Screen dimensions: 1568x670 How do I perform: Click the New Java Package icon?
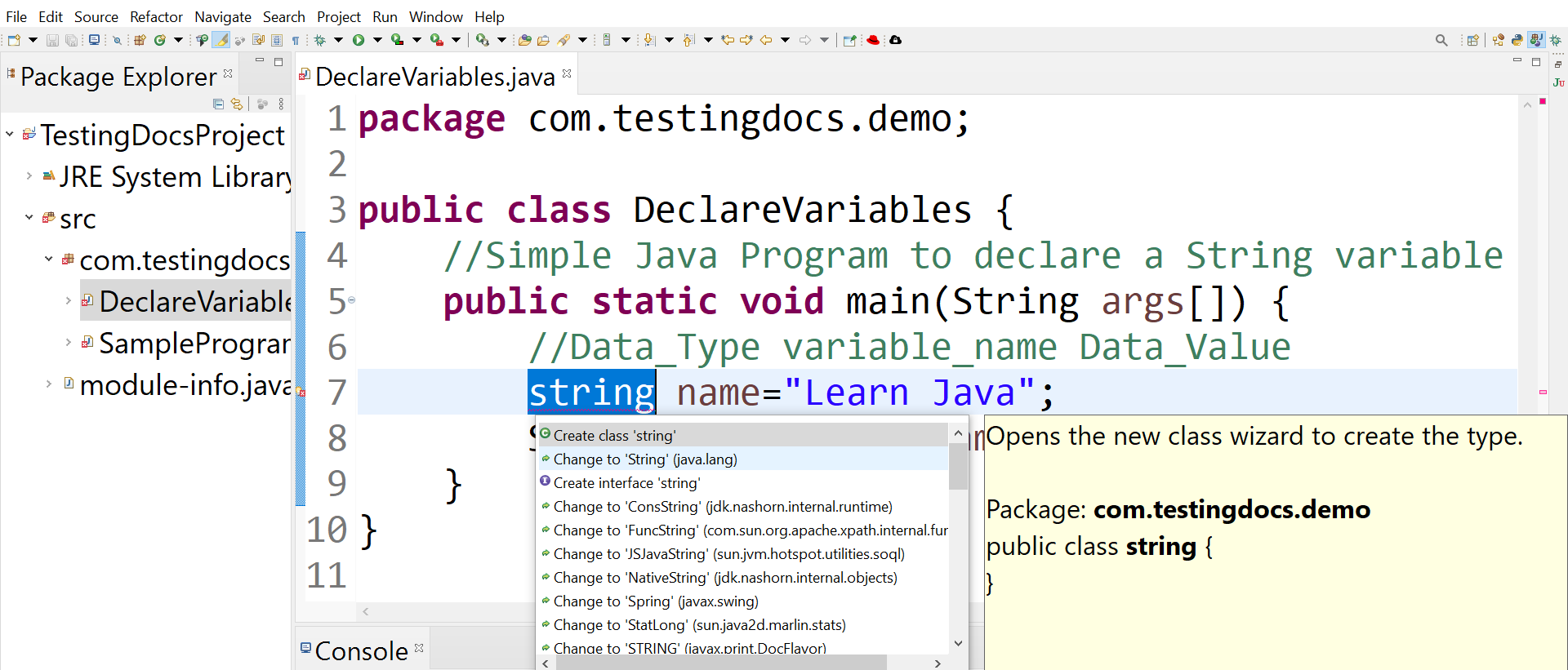tap(140, 40)
